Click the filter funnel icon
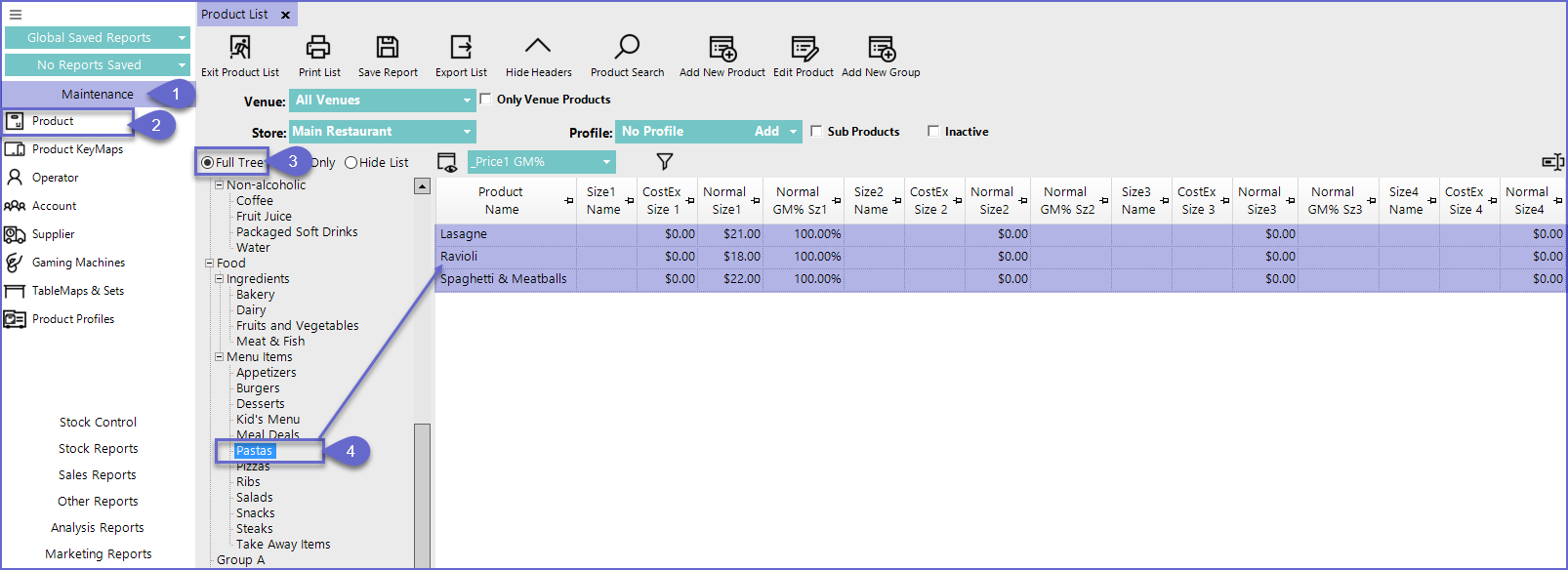This screenshot has width=1568, height=570. (665, 162)
